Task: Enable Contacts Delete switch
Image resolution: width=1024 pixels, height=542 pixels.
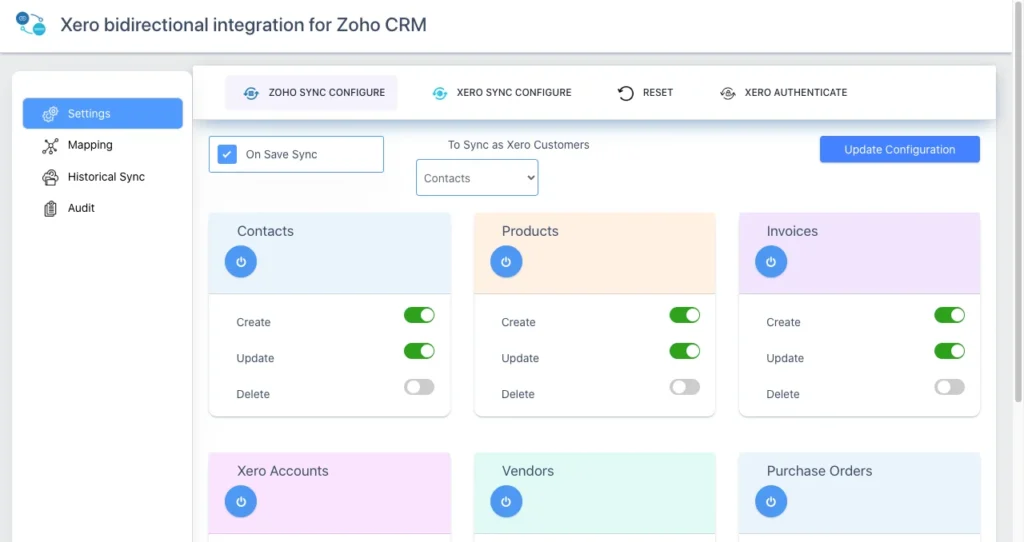Action: pyautogui.click(x=419, y=387)
